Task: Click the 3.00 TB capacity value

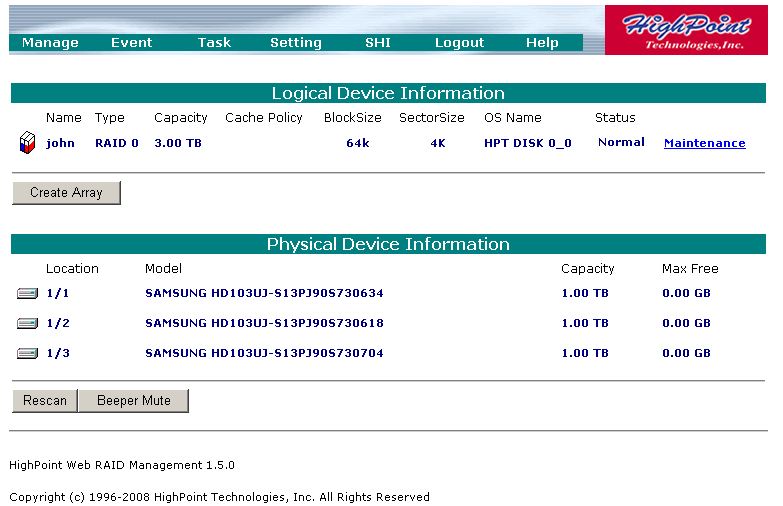Action: point(178,143)
